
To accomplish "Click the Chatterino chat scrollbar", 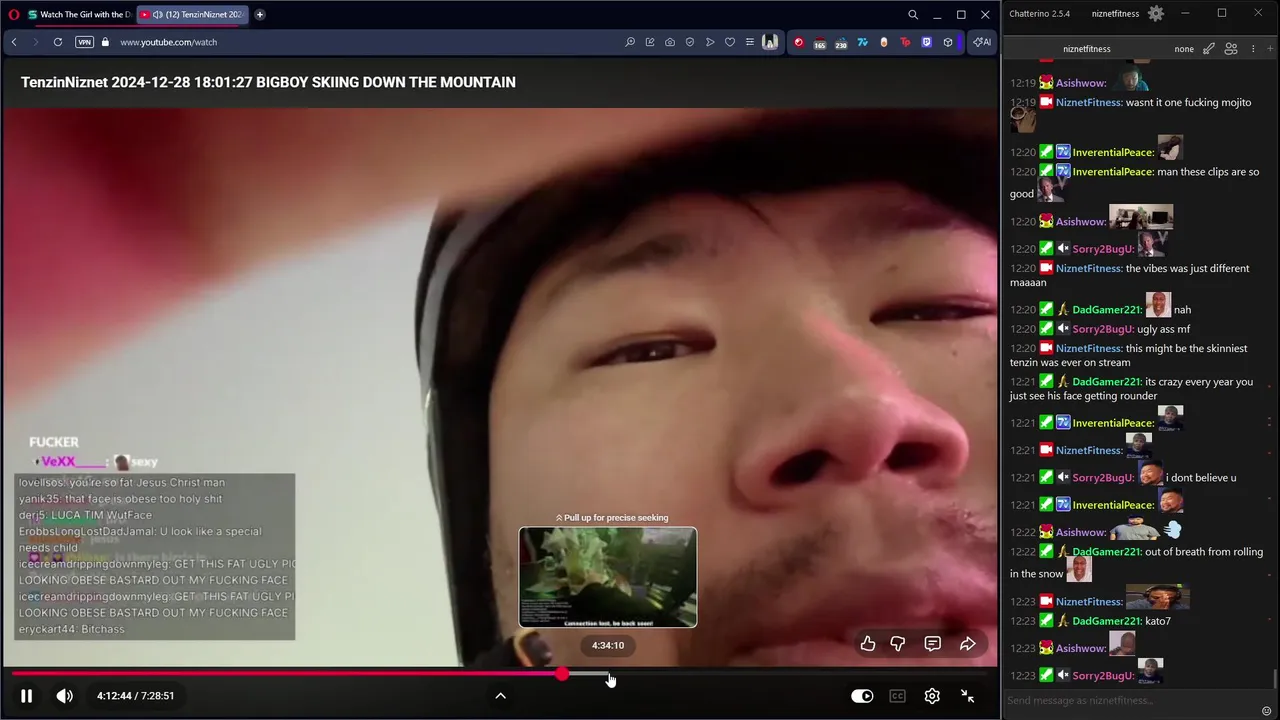I will (1275, 678).
